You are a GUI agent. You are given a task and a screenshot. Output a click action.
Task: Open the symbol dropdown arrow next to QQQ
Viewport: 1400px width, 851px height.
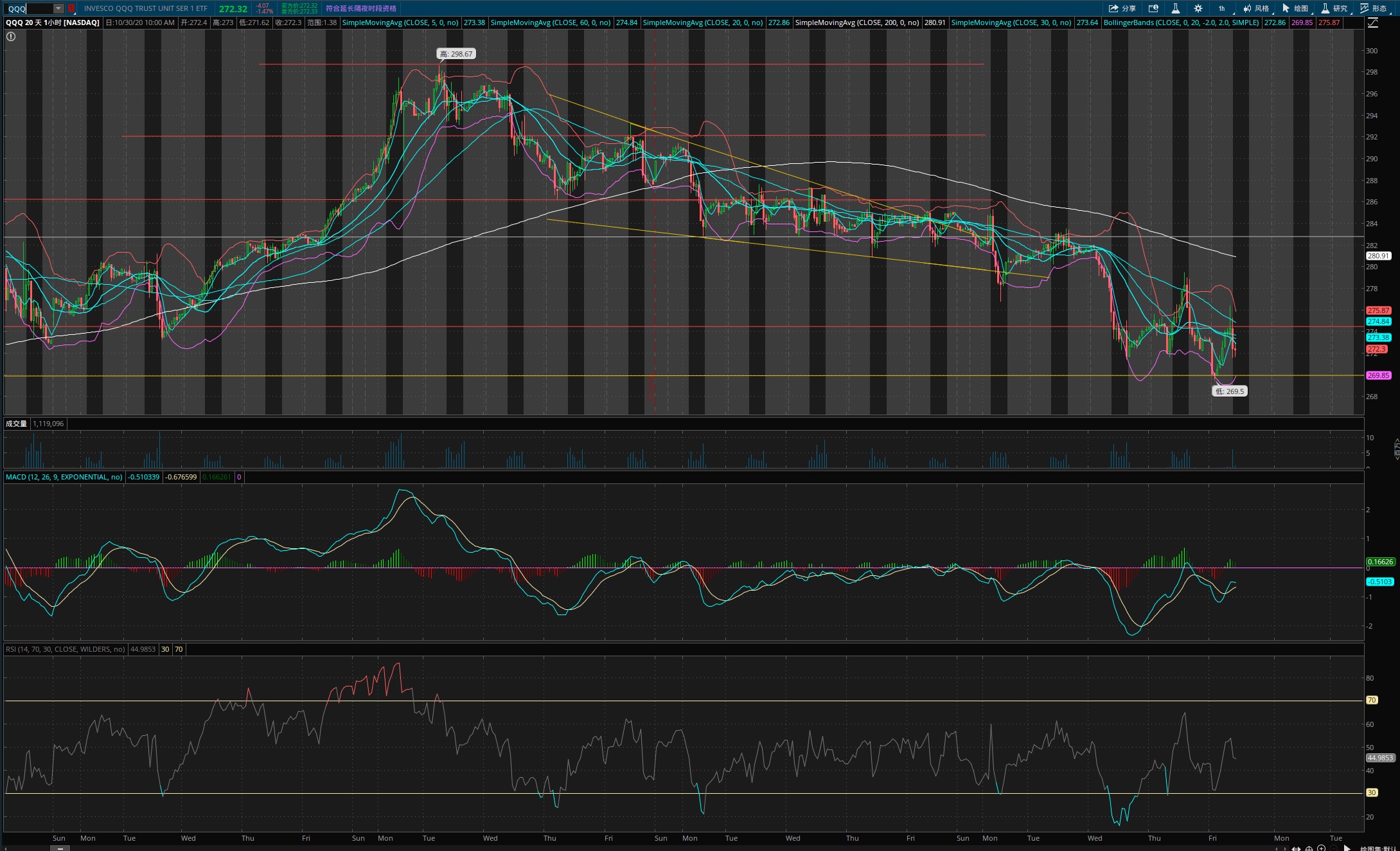58,8
